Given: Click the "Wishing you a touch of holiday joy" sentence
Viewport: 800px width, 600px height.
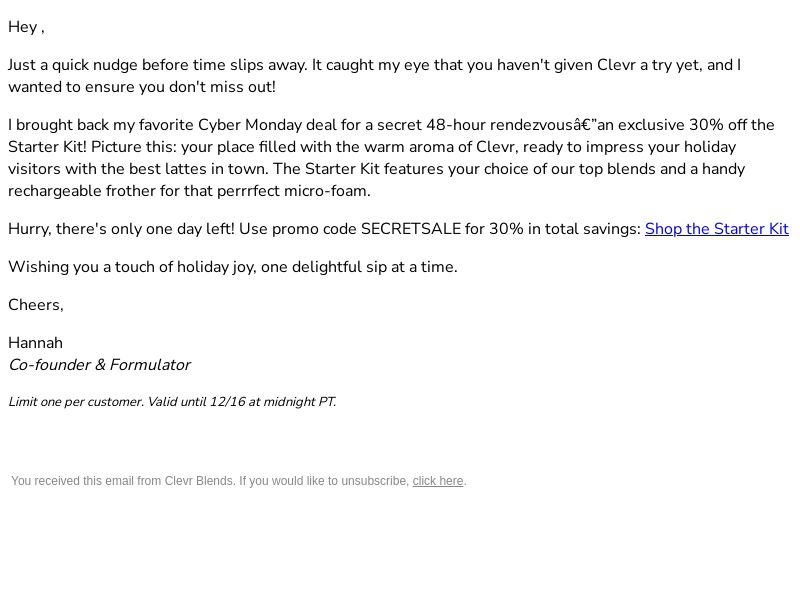Looking at the screenshot, I should click(x=233, y=267).
